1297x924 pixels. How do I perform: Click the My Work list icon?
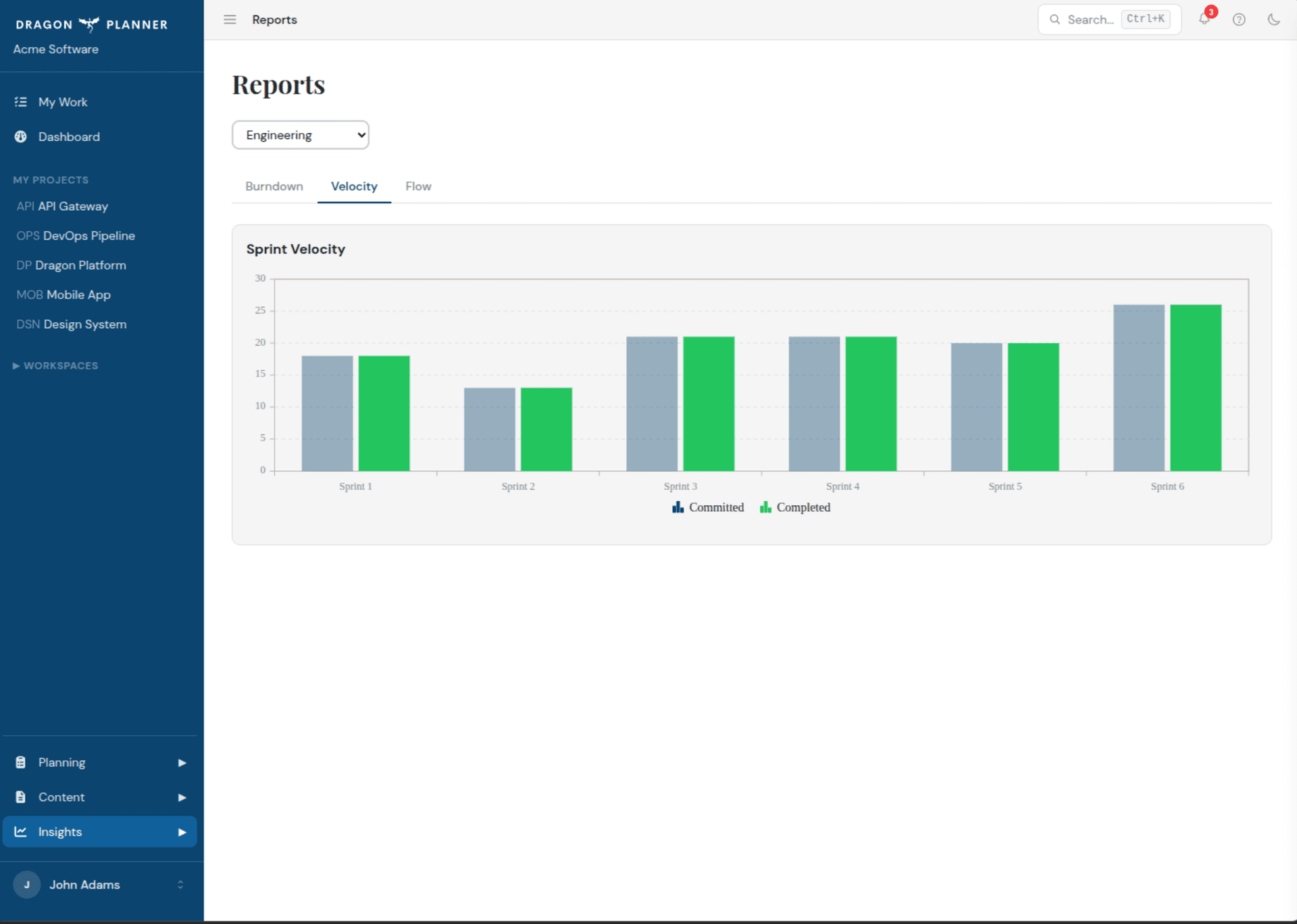(x=21, y=102)
